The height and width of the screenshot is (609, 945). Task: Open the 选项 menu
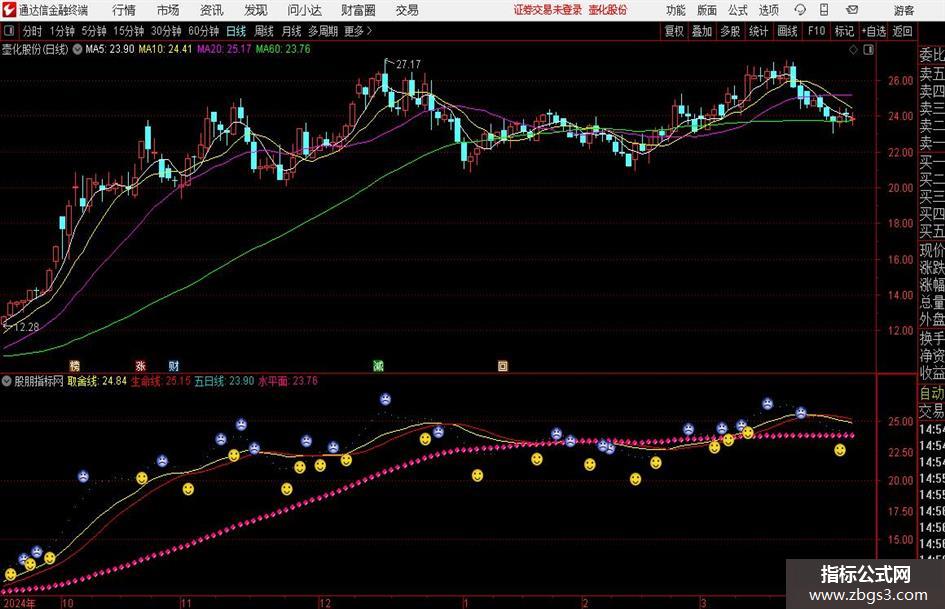(x=768, y=10)
